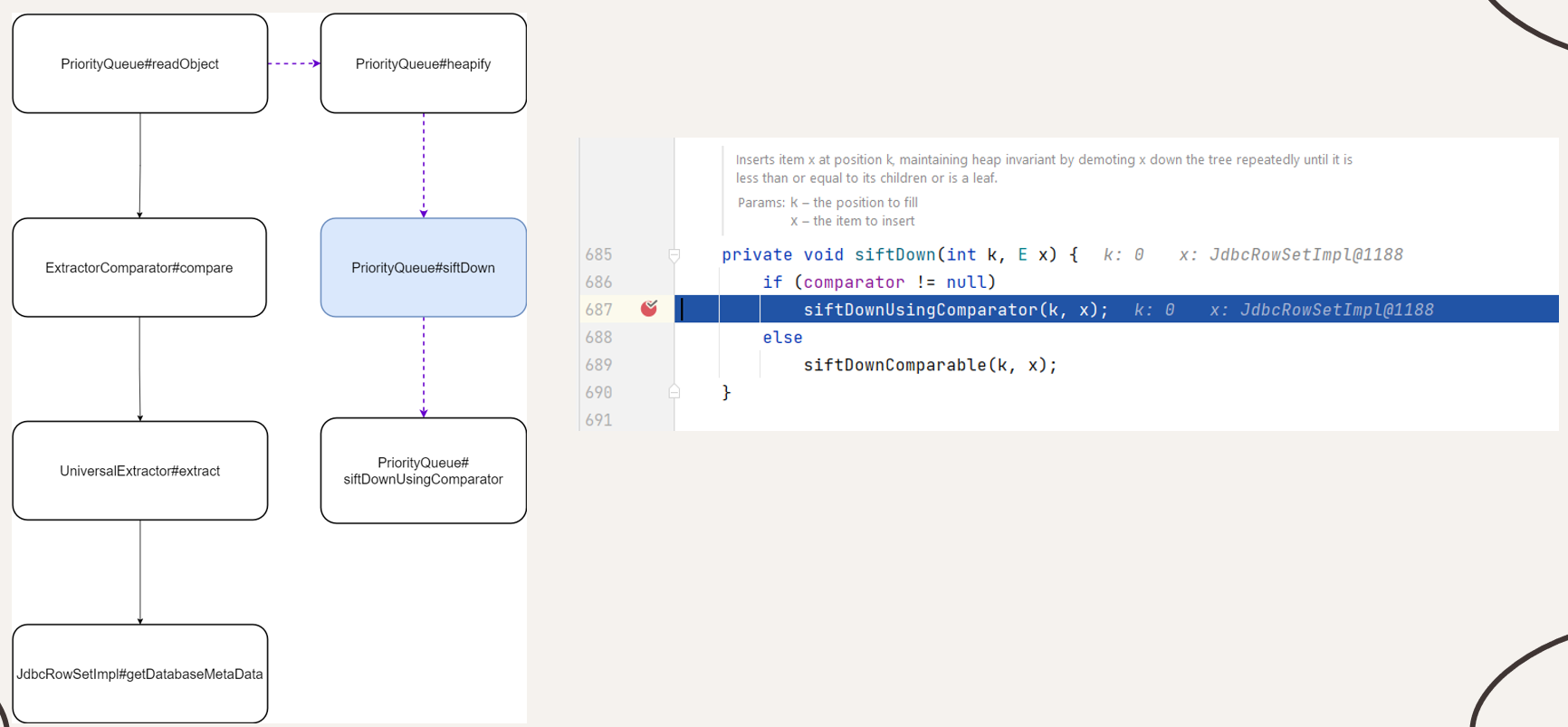Click the comparator variable in the if condition

click(854, 282)
